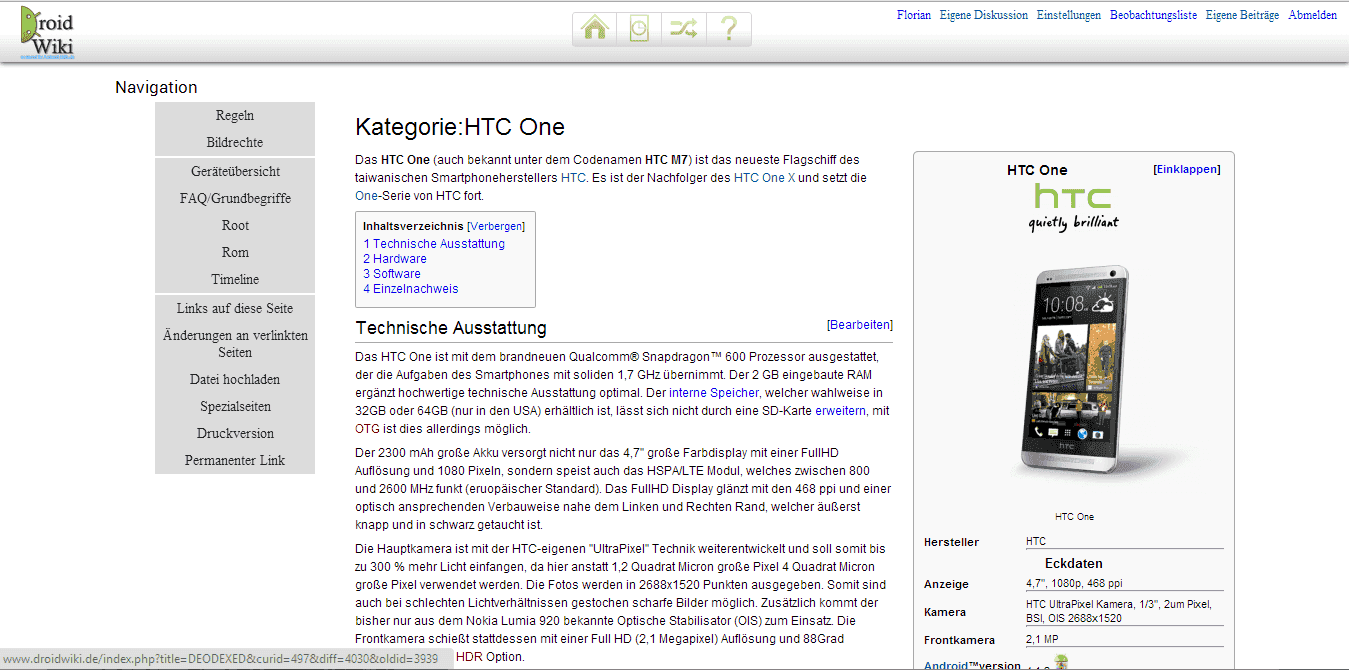Select Timeline in the sidebar
Image resolution: width=1349 pixels, height=670 pixels.
(235, 279)
